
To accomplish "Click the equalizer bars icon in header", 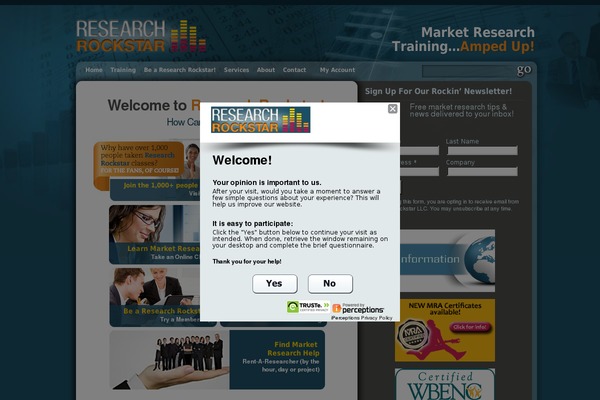I will [x=188, y=36].
